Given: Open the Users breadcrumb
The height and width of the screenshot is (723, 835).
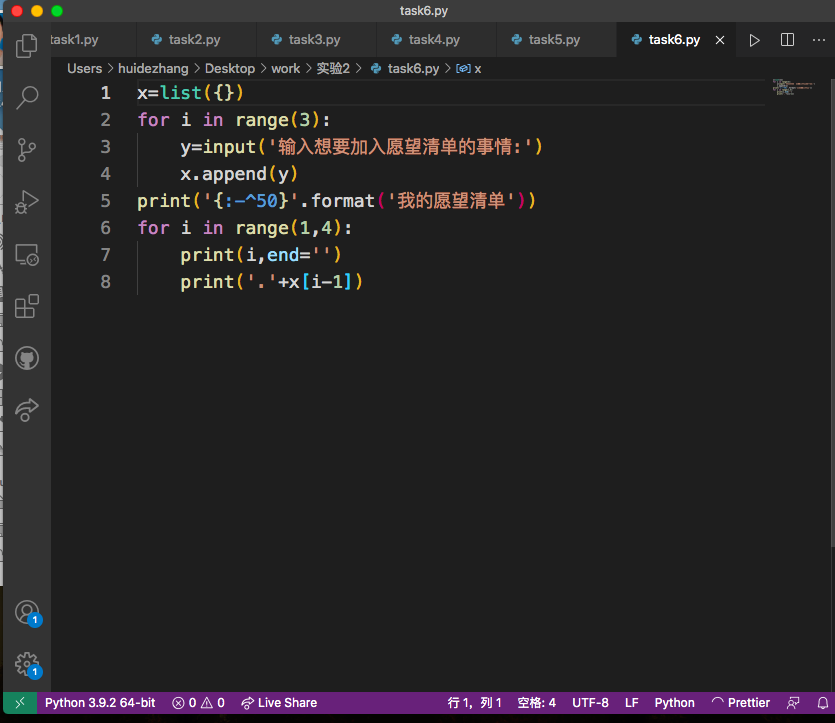Looking at the screenshot, I should (x=84, y=69).
